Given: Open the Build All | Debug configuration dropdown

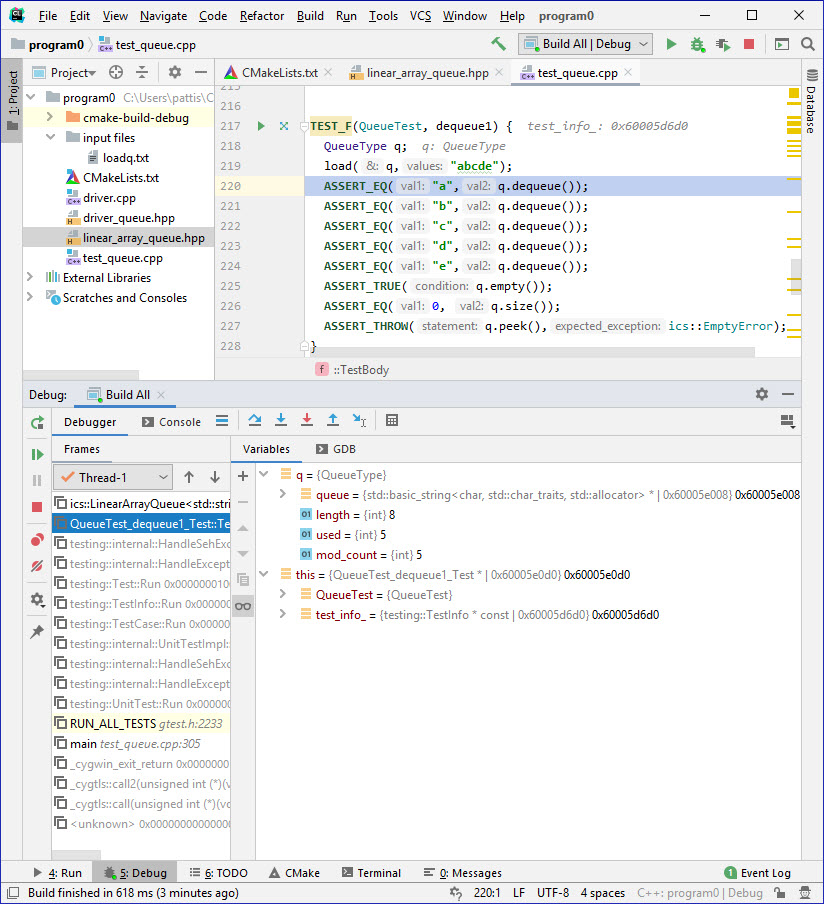Looking at the screenshot, I should tap(585, 44).
